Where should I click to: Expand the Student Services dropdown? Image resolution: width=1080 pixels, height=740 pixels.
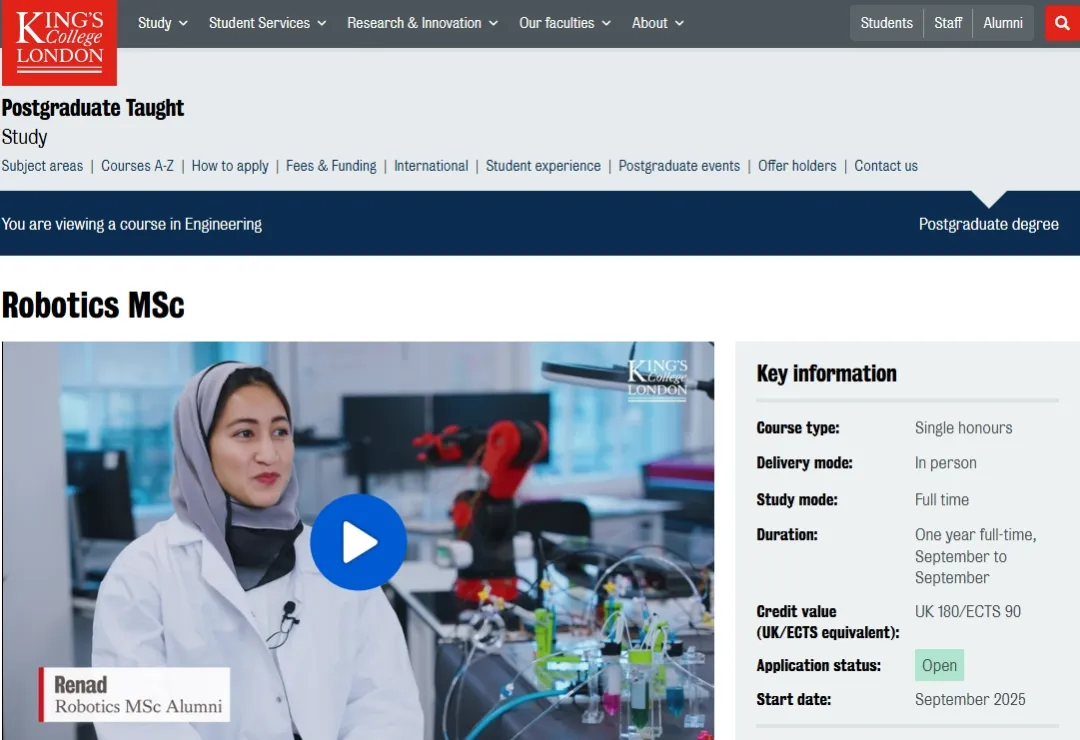pos(267,23)
